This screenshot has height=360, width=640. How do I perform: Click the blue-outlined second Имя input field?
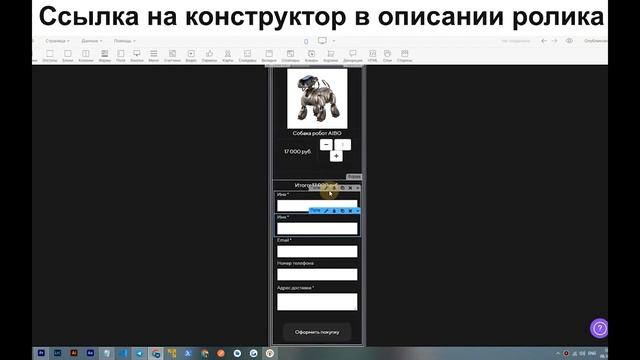pos(317,229)
